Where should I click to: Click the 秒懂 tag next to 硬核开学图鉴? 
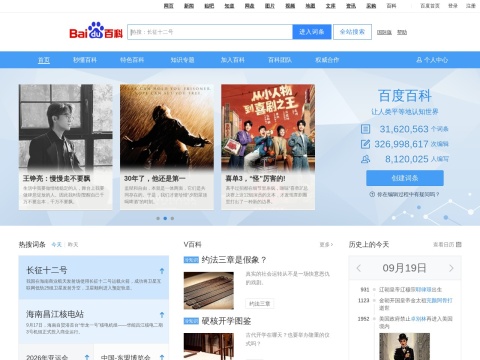point(191,321)
